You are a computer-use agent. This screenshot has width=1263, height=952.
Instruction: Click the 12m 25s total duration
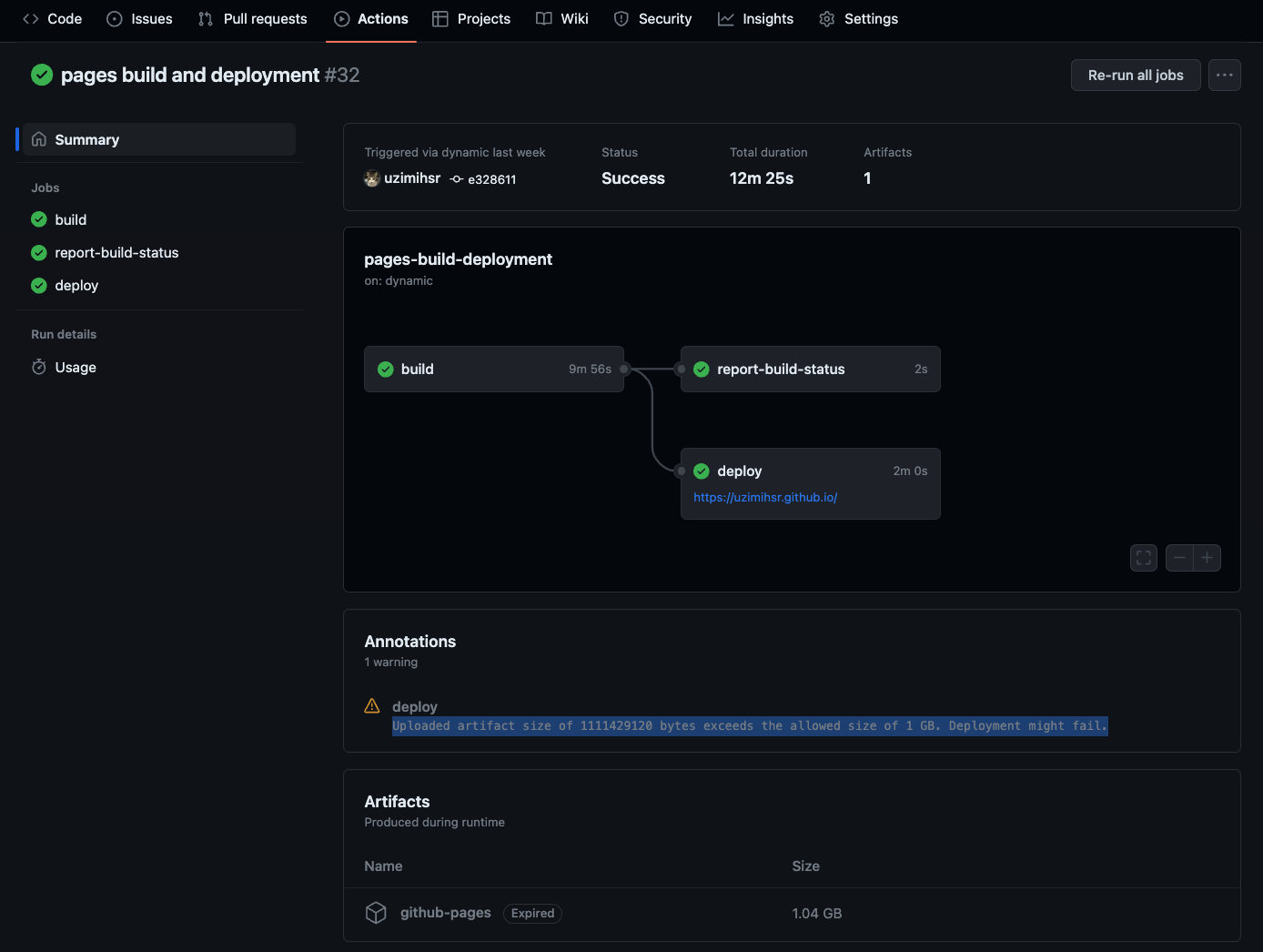[x=762, y=178]
